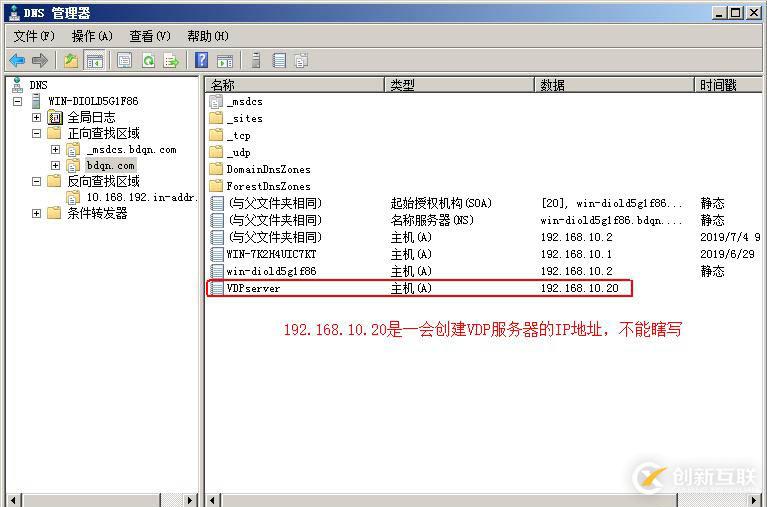767x507 pixels.
Task: Click the 192.168.10.20 data cell
Action: pyautogui.click(x=580, y=288)
